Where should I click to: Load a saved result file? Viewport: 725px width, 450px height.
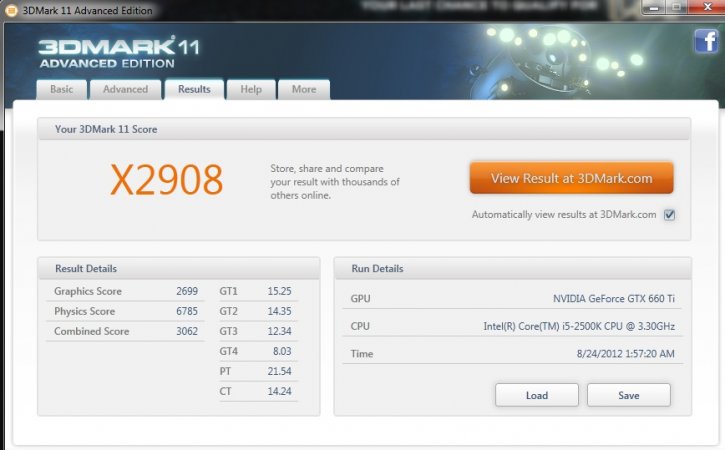[x=537, y=395]
